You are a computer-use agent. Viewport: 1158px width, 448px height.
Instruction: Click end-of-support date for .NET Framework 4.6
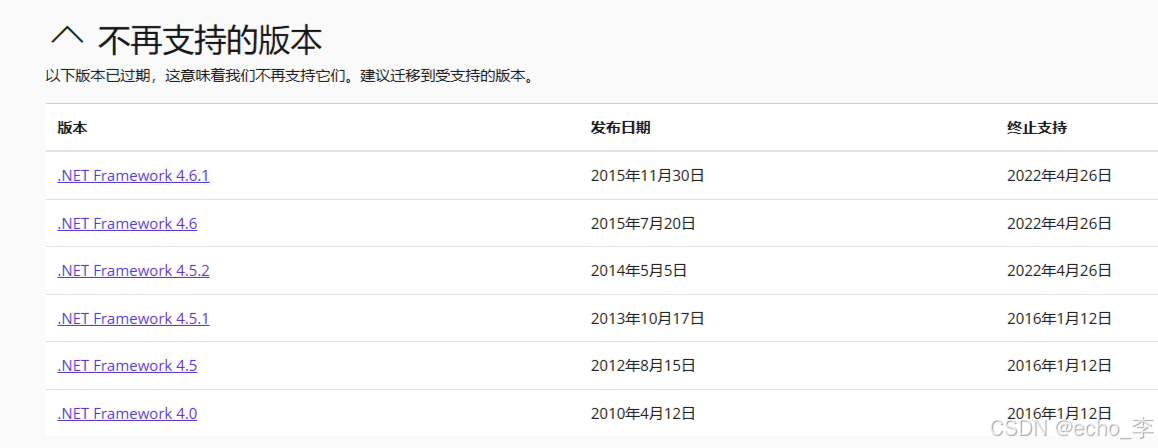tap(1059, 224)
